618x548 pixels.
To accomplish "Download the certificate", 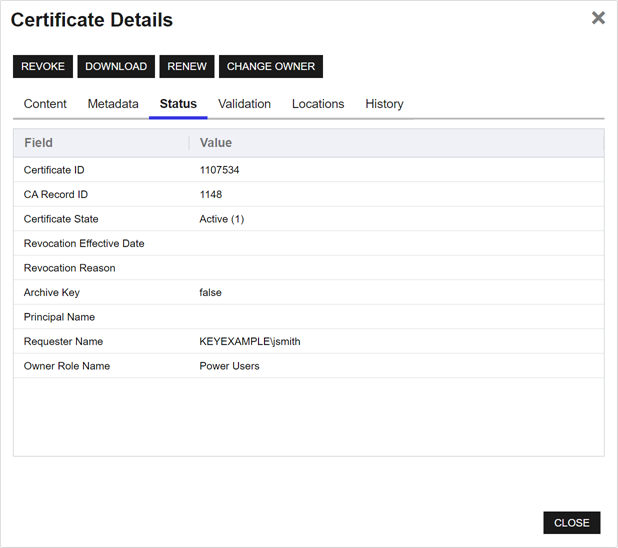I will [x=116, y=67].
